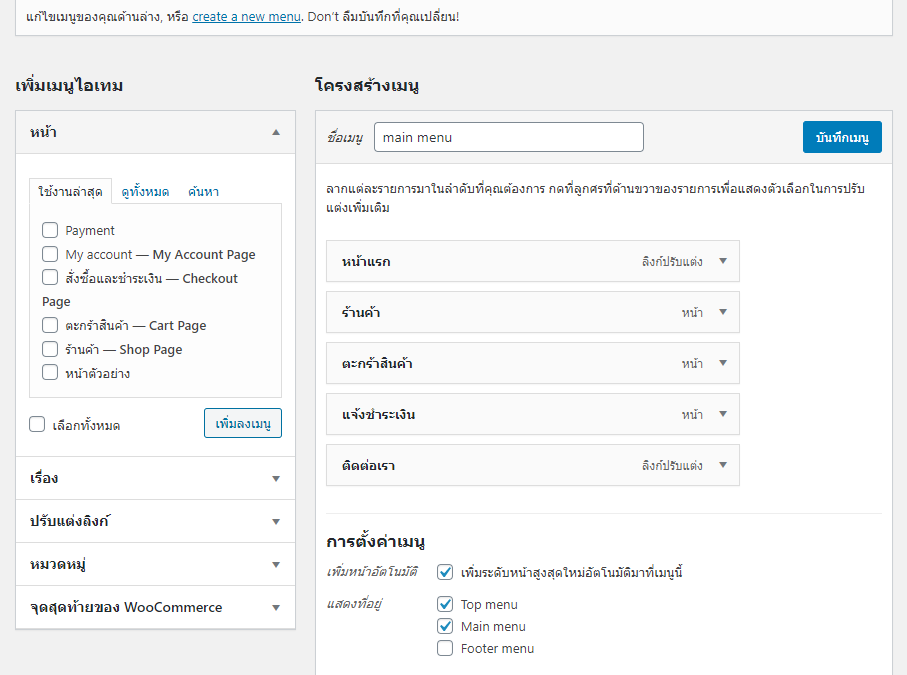Click the บันทึกเมนู save button
Viewport: 907px width, 675px height.
pyautogui.click(x=842, y=137)
